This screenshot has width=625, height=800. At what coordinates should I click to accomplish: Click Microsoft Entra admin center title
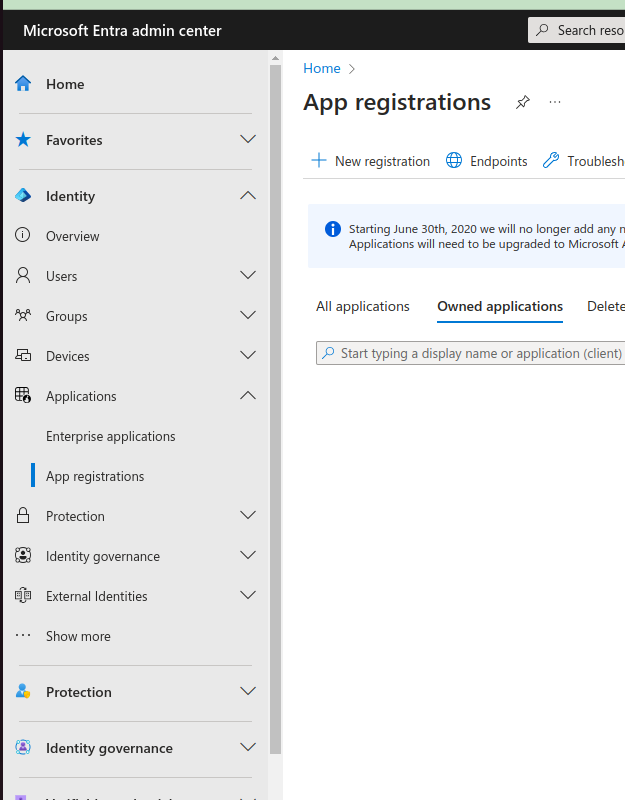pos(122,31)
